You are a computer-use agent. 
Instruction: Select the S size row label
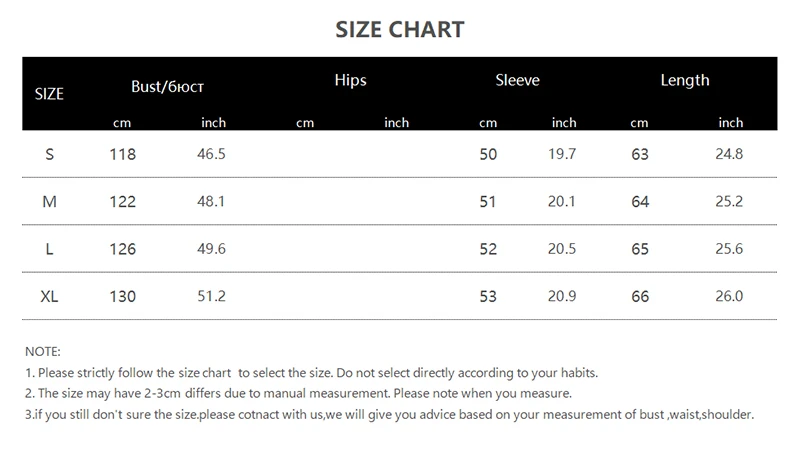click(49, 154)
